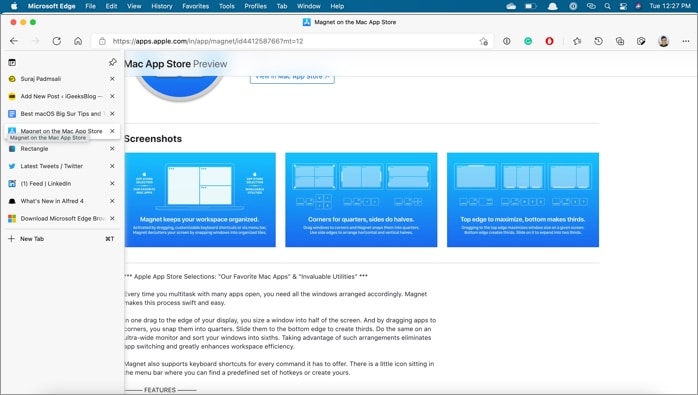This screenshot has height=395, width=698.
Task: Add page to favorites star icon
Action: [483, 41]
